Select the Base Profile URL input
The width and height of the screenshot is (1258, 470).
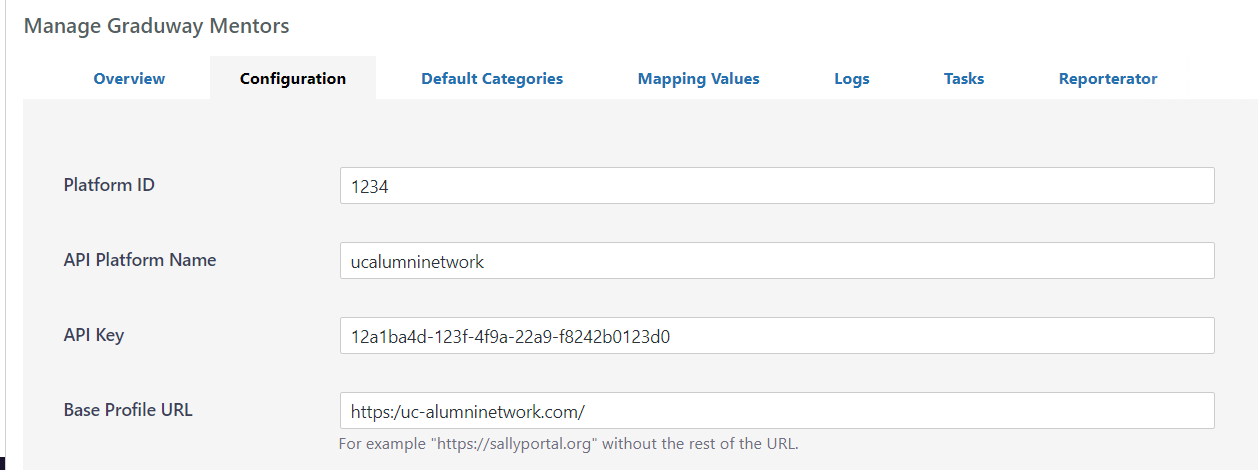(x=776, y=411)
